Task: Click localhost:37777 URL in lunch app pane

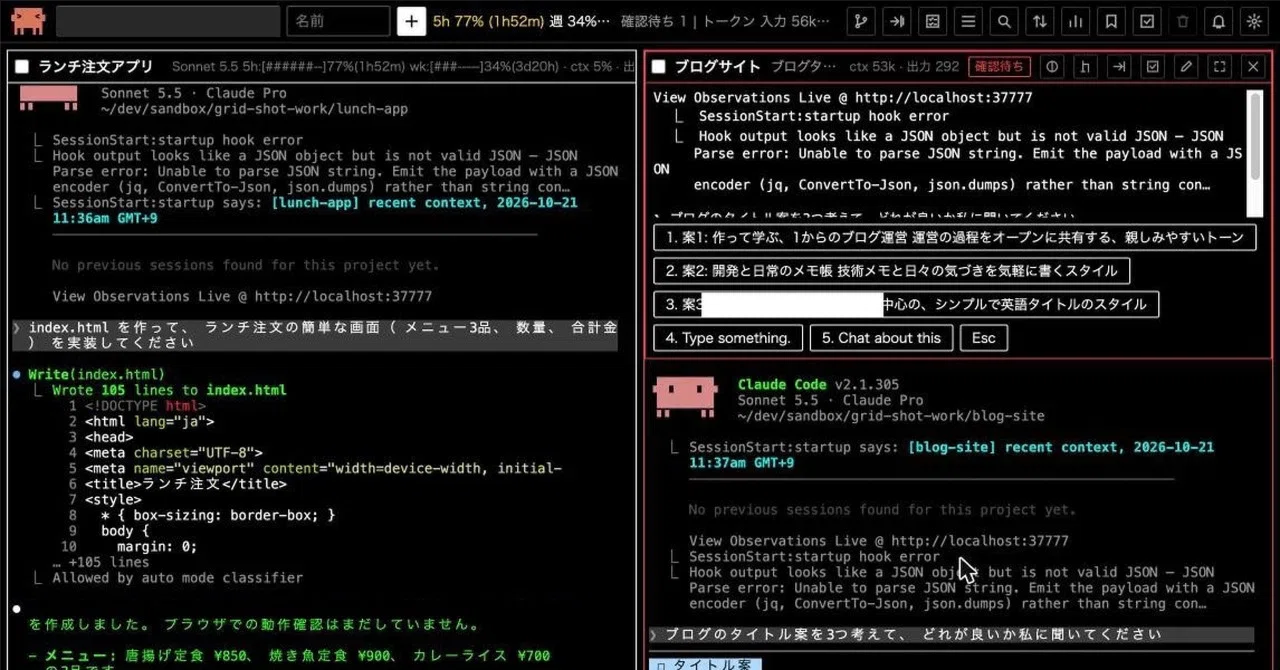Action: tap(343, 297)
